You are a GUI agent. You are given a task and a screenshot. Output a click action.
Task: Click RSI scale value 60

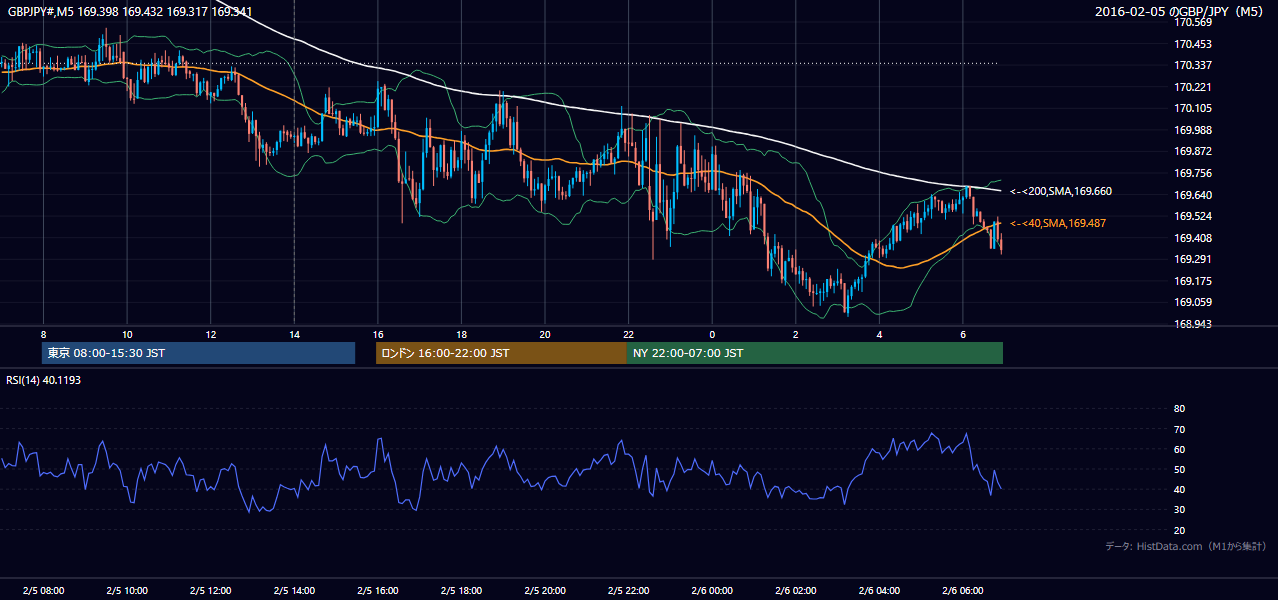[x=1180, y=449]
